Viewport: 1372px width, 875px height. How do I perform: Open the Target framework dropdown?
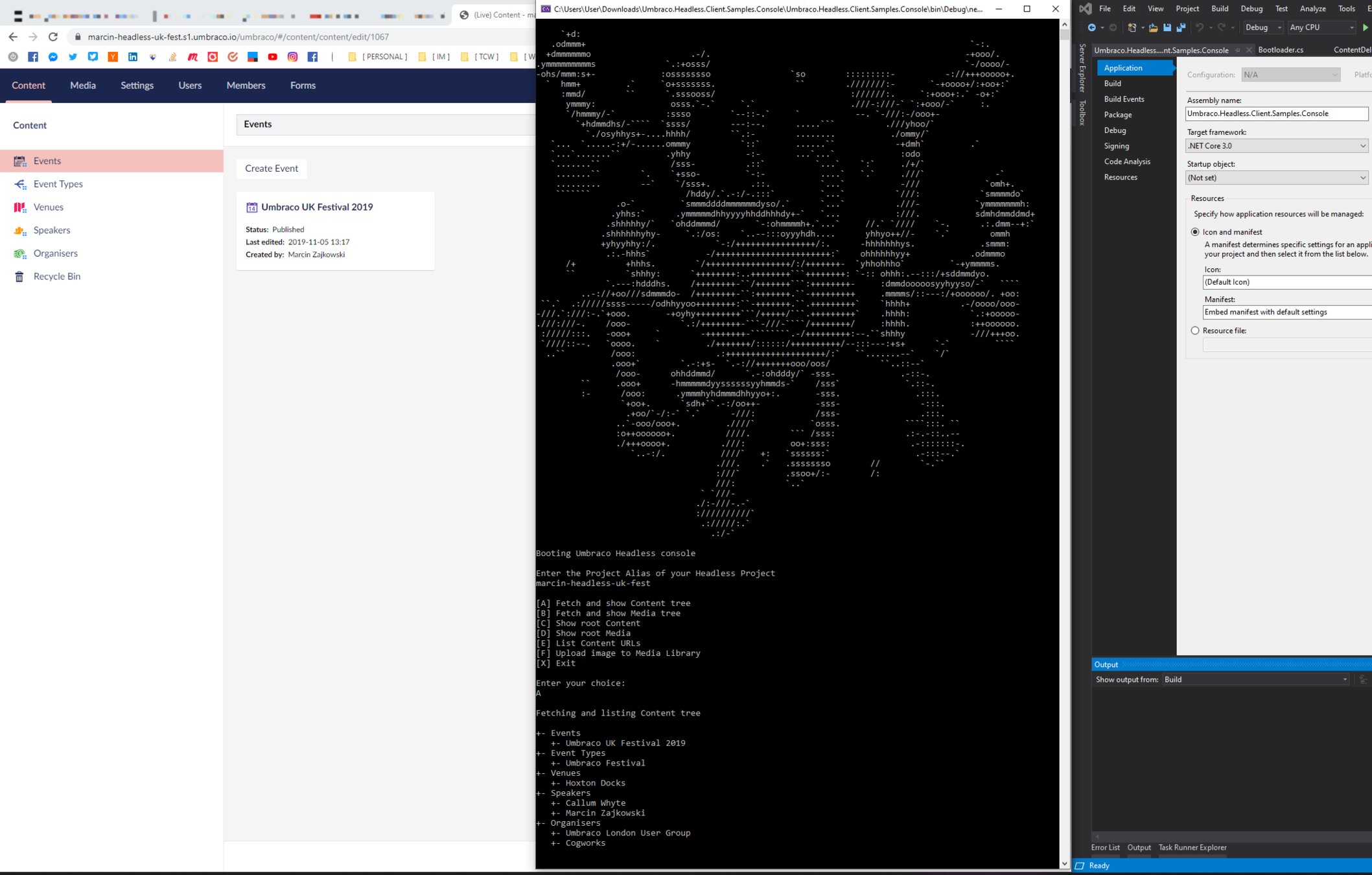pyautogui.click(x=1276, y=146)
